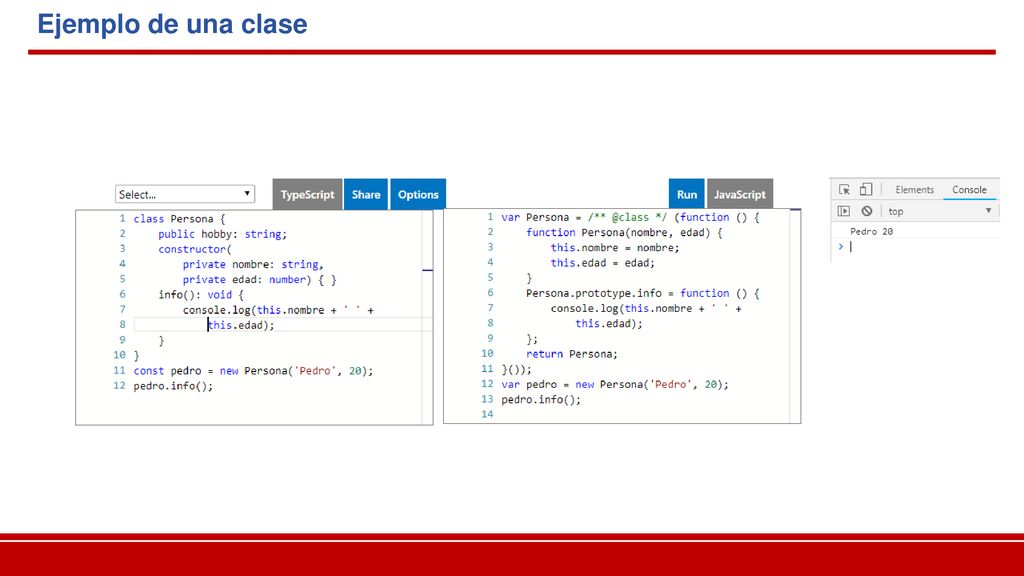Click 'pedro.info();' in TypeScript editor
The width and height of the screenshot is (1024, 576).
(x=173, y=386)
